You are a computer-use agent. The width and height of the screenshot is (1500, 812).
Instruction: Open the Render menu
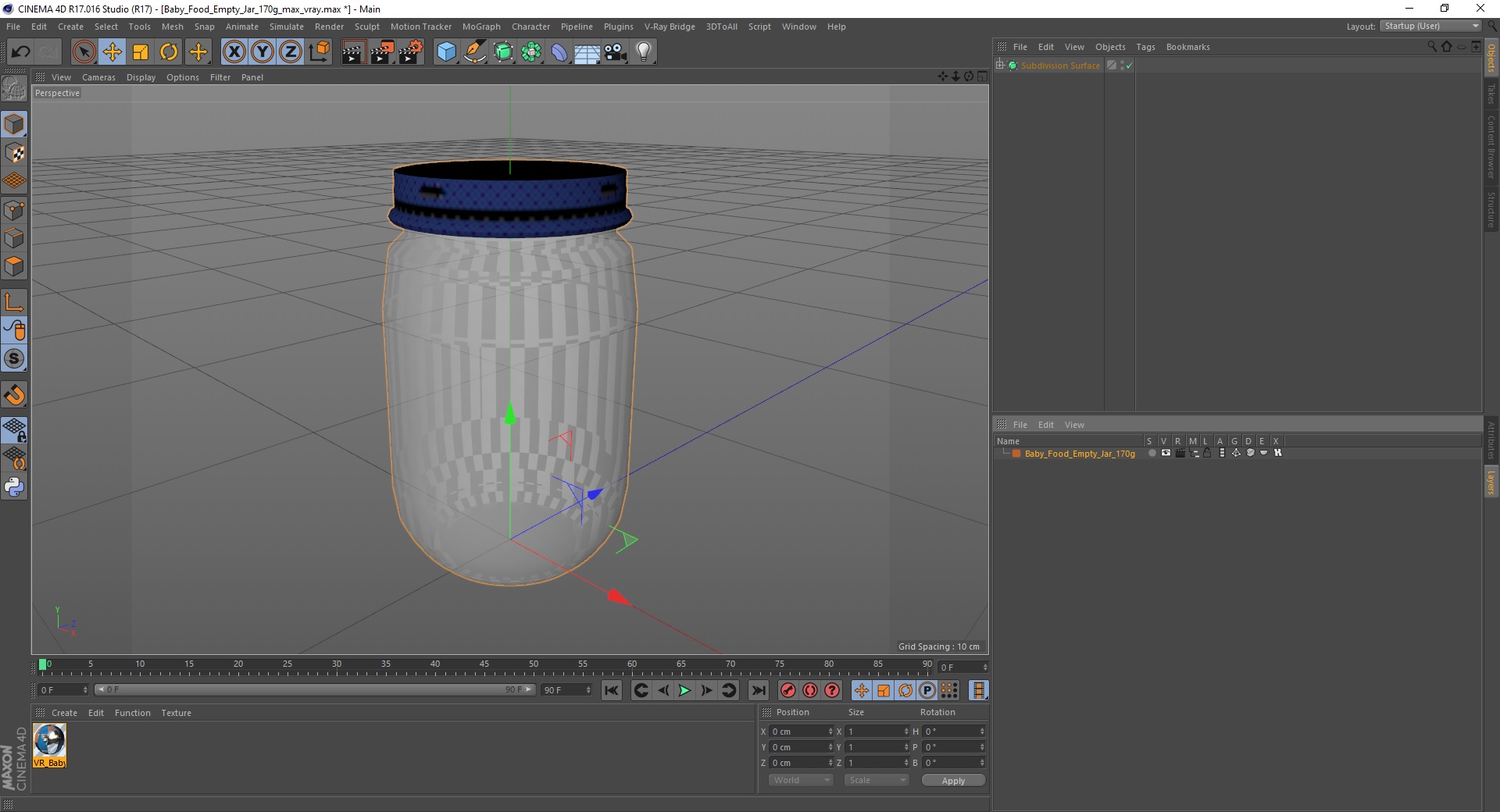[329, 27]
